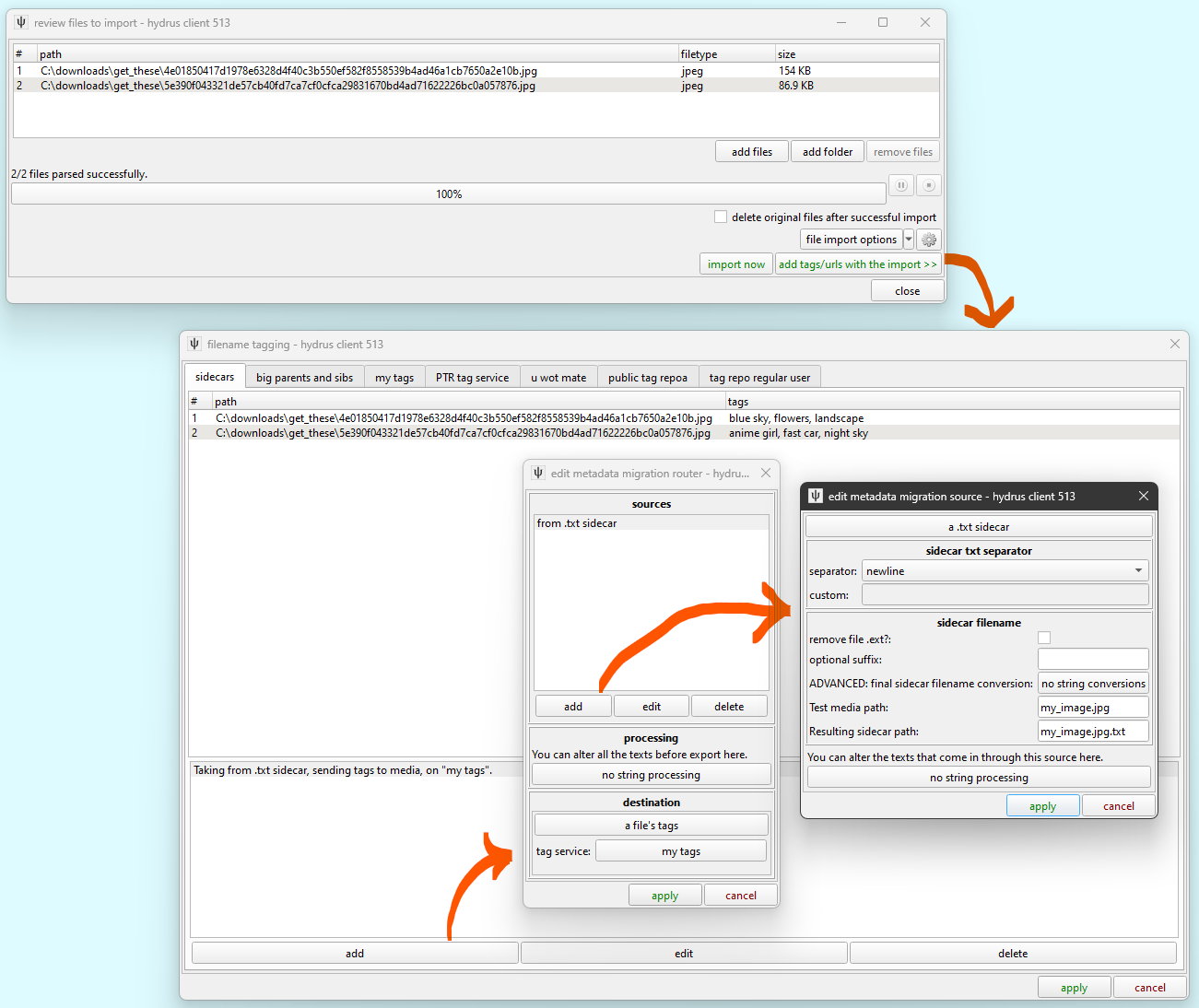Open the gear settings icon beside file import options
The width and height of the screenshot is (1199, 1008).
coord(929,240)
